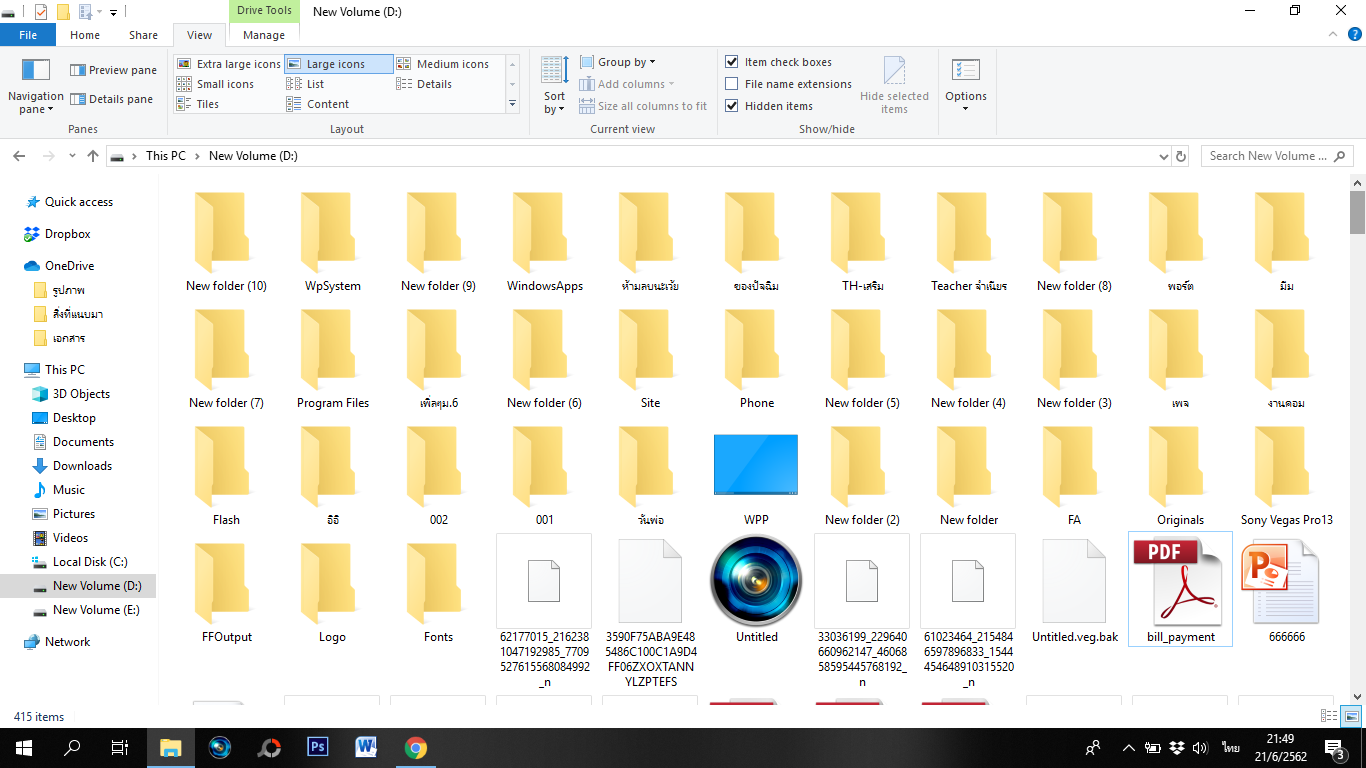Switch to the Home ribbon tab

85,35
